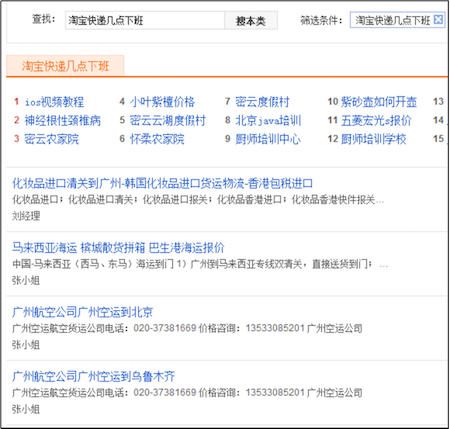Open the 密云农家院 link
Viewport: 450px width, 429px height.
(x=51, y=139)
